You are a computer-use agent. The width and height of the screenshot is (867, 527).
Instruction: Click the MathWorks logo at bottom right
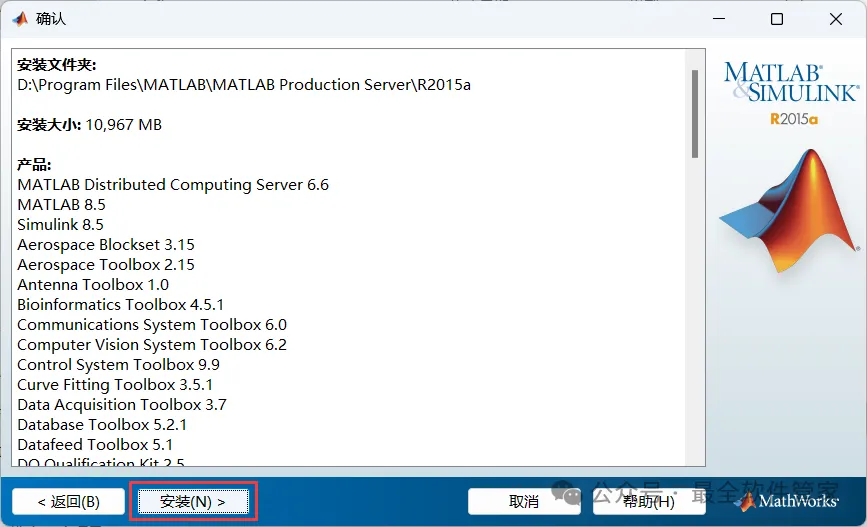click(786, 501)
